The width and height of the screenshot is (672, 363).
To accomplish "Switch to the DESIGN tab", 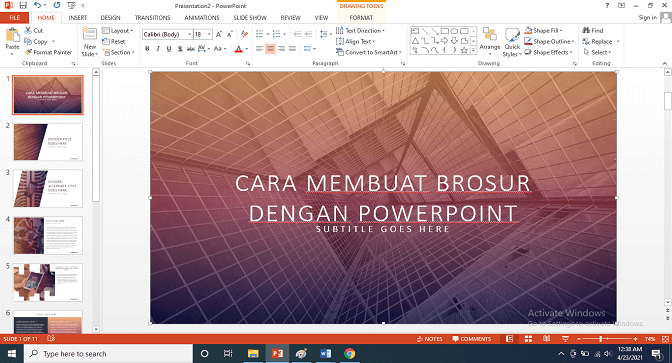I will [x=111, y=18].
